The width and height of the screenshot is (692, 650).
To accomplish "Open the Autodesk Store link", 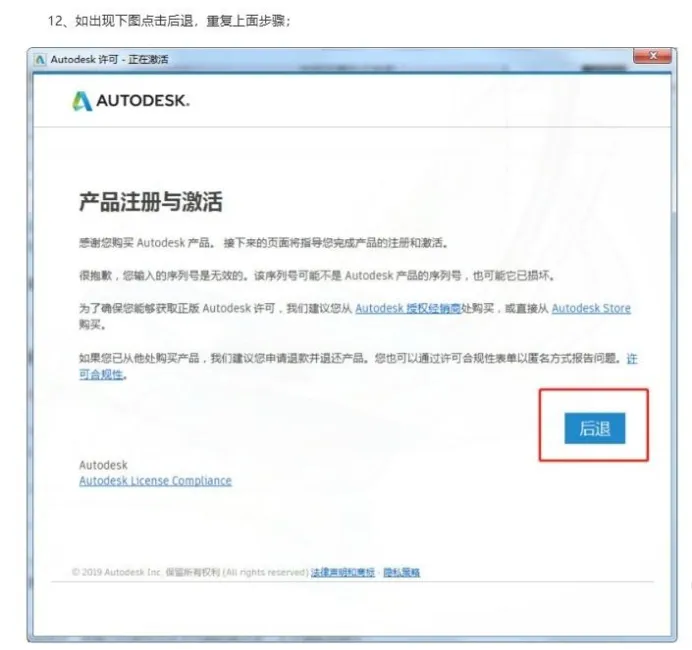I will (x=591, y=308).
